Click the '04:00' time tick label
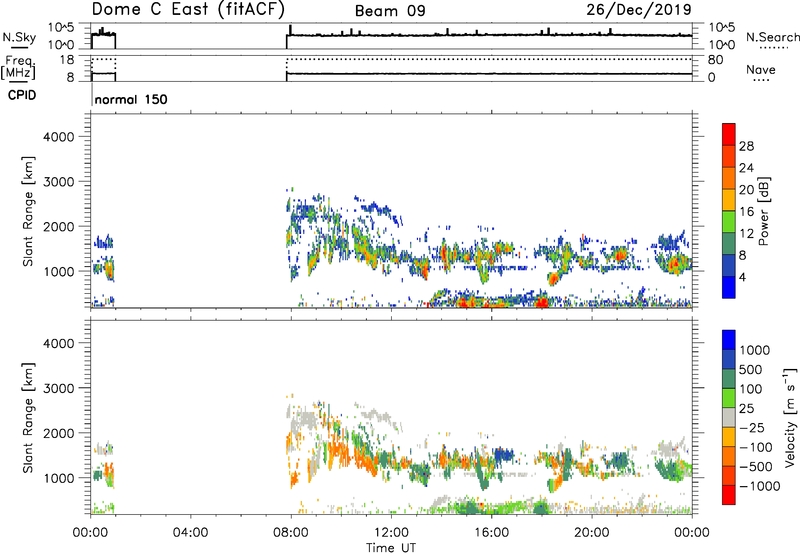This screenshot has height=554, width=800. (190, 533)
